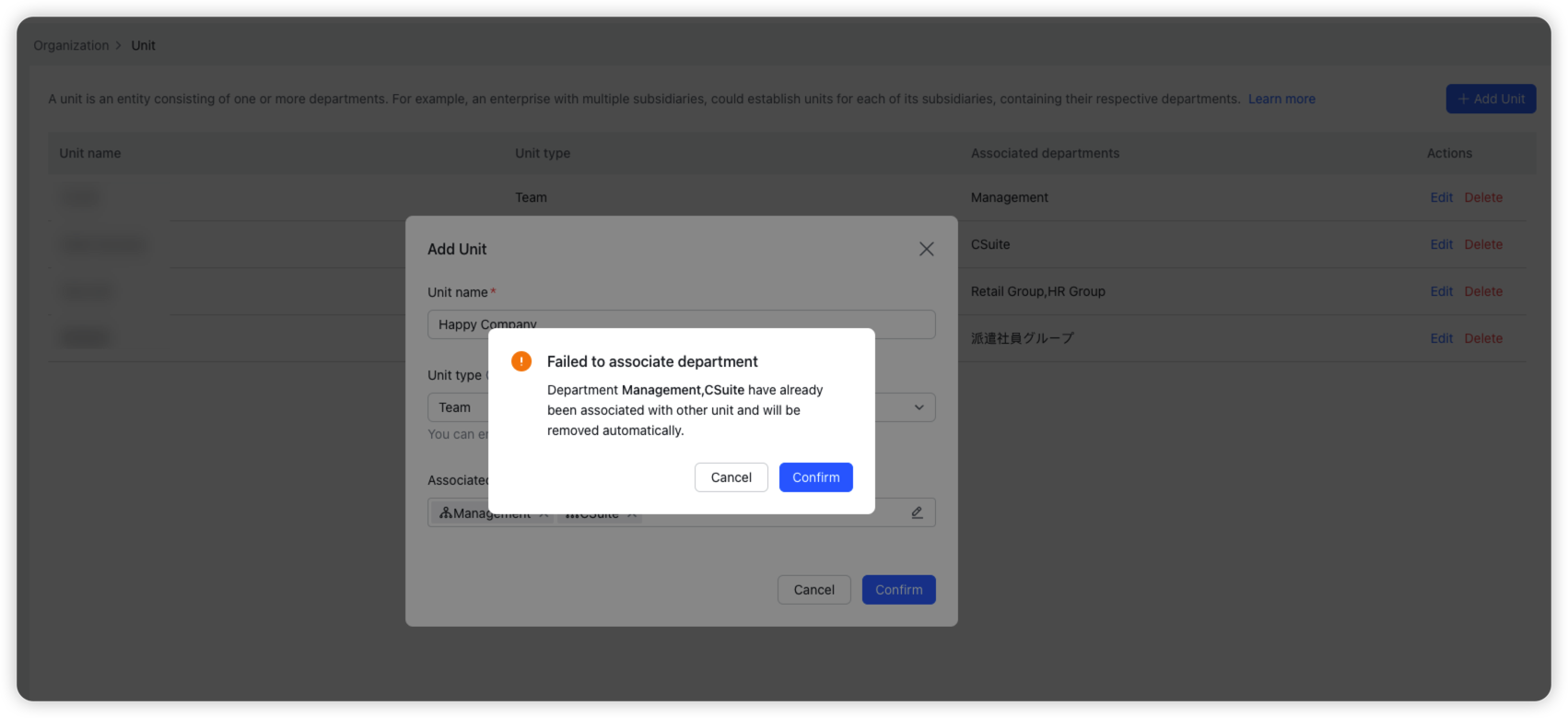Delete the unit associated with CSuite
Viewport: 1568px width, 718px height.
tap(1483, 244)
